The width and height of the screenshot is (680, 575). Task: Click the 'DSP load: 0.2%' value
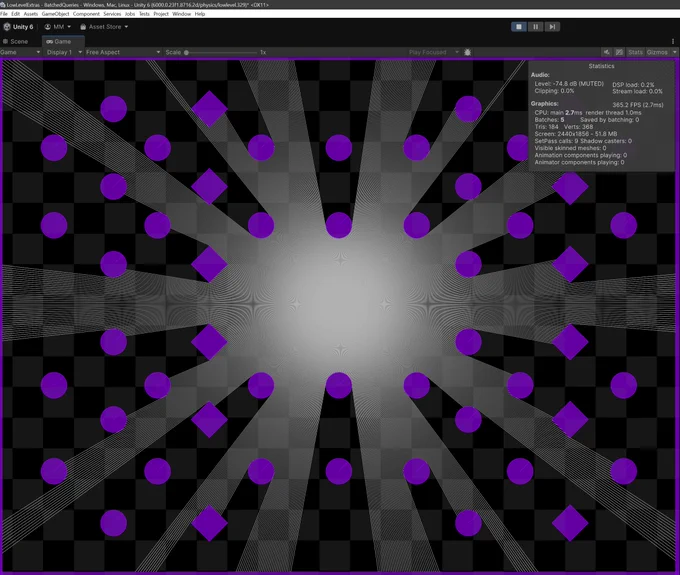point(633,85)
